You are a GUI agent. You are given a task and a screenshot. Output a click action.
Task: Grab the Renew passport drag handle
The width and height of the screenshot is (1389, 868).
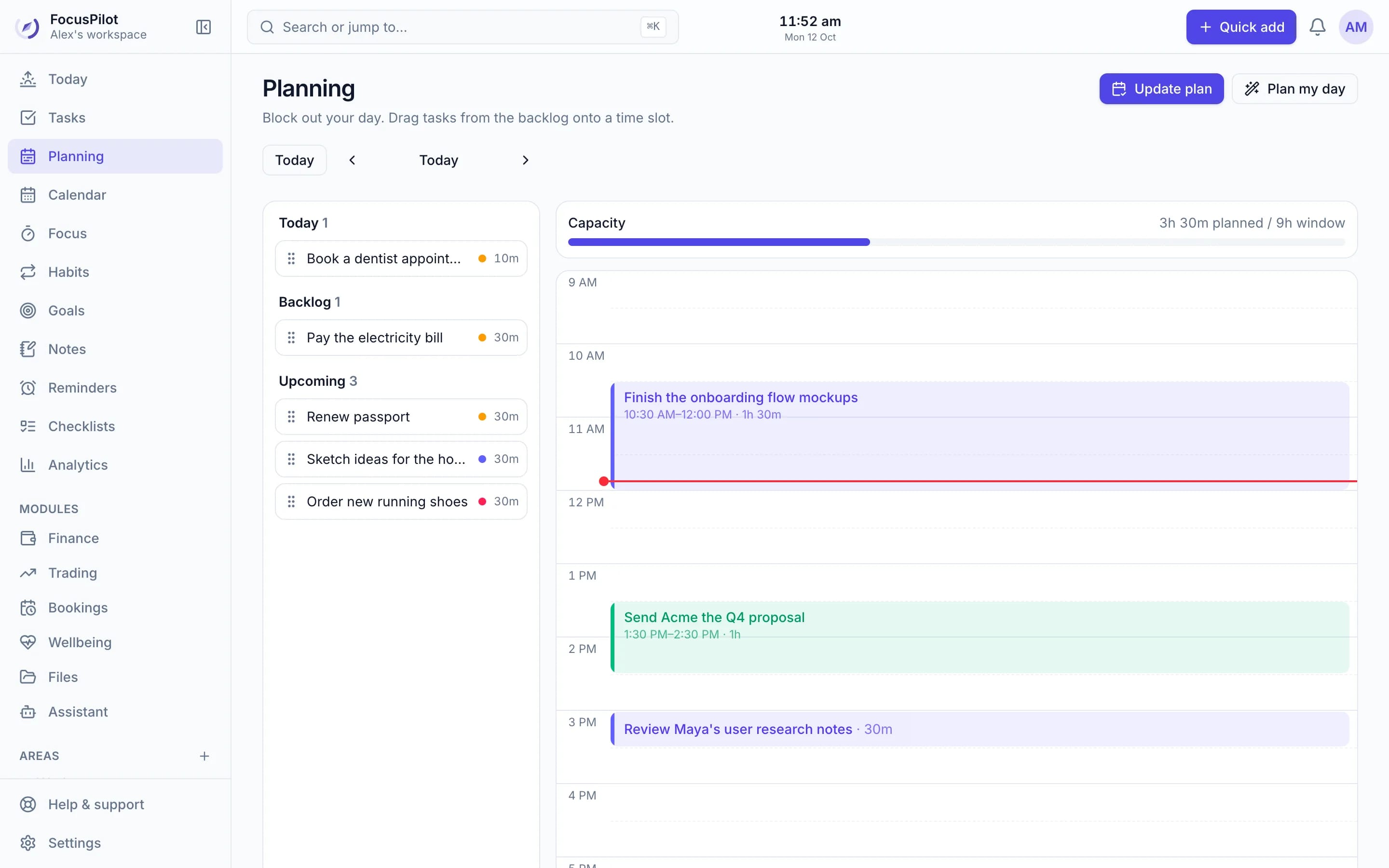pyautogui.click(x=292, y=417)
